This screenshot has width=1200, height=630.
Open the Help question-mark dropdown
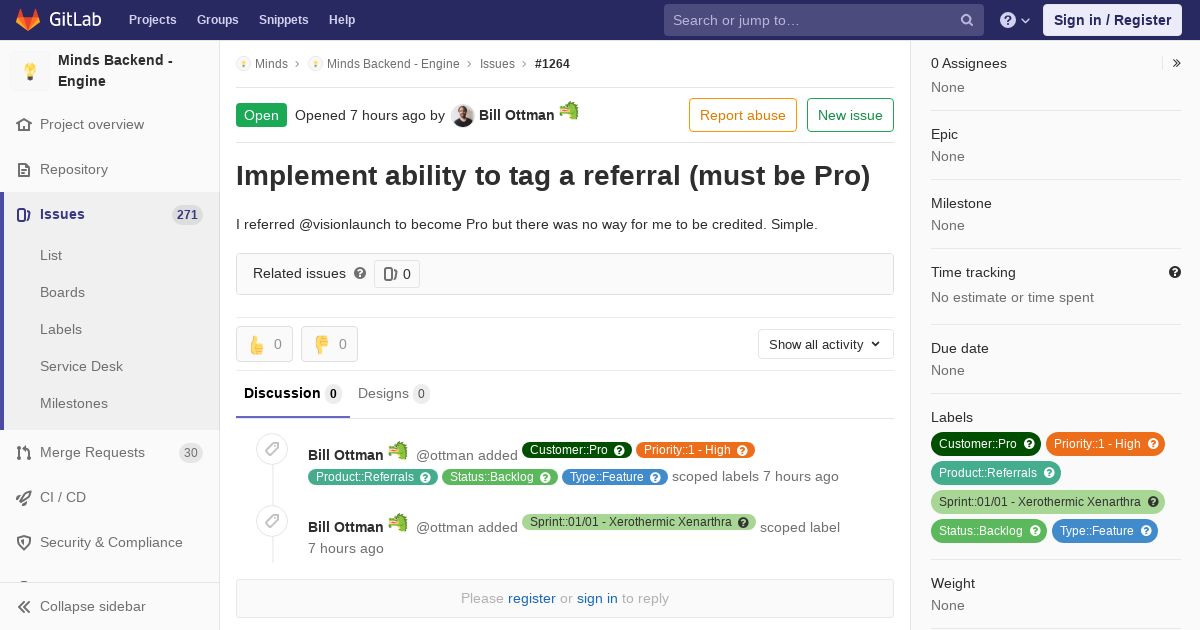[1015, 20]
